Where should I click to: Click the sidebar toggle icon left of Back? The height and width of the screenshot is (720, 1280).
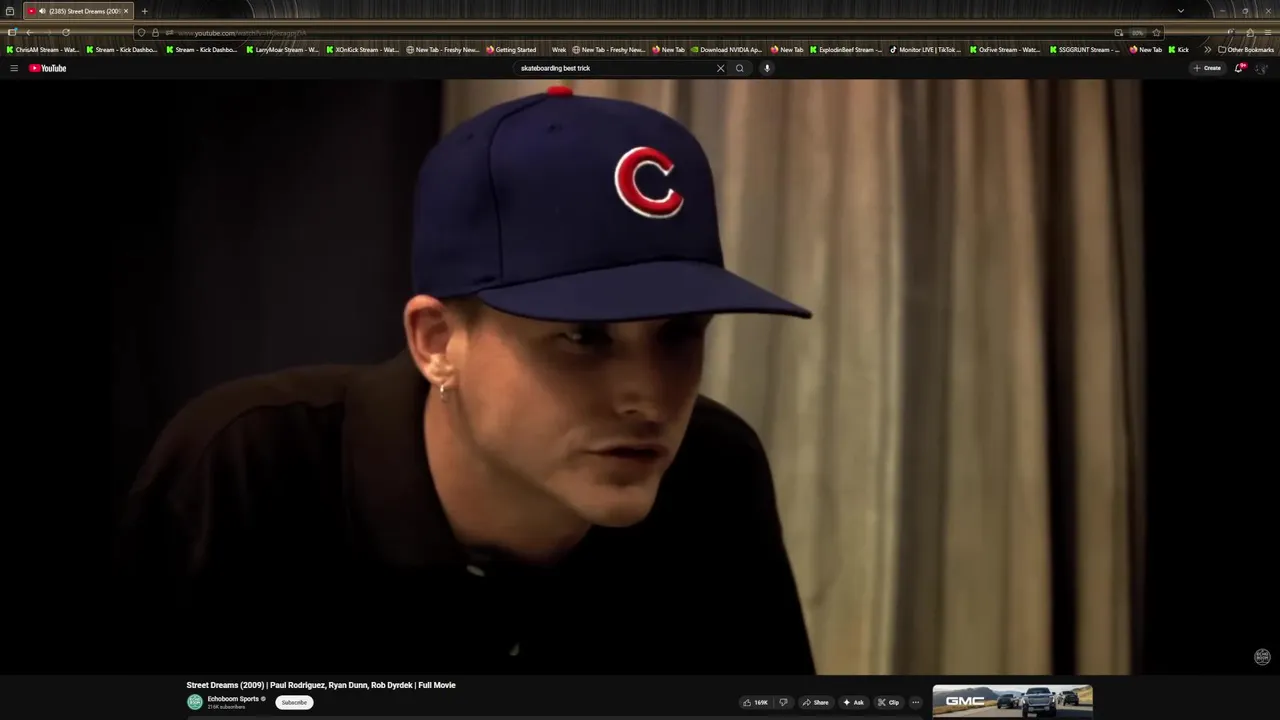pos(12,33)
